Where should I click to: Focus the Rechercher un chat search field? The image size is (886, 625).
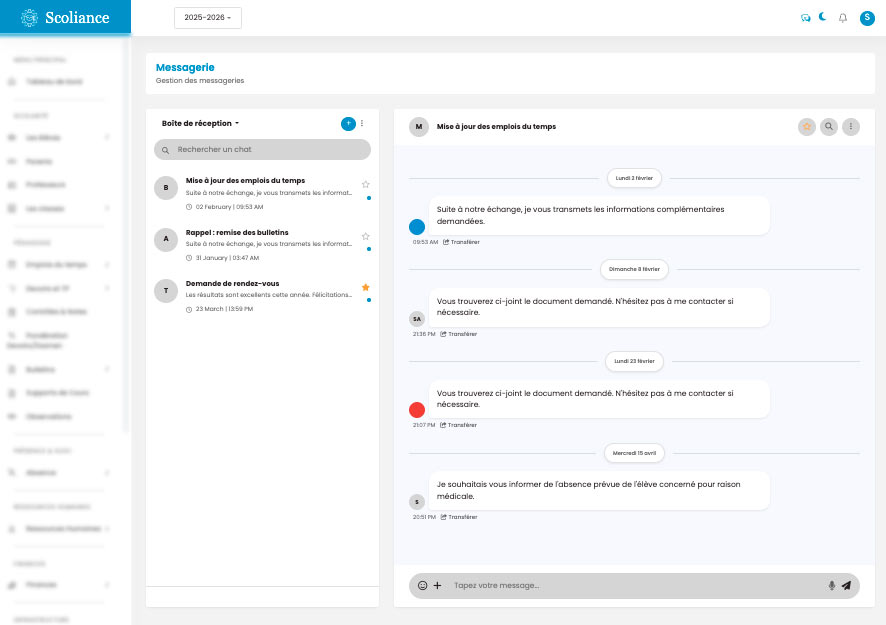click(262, 149)
